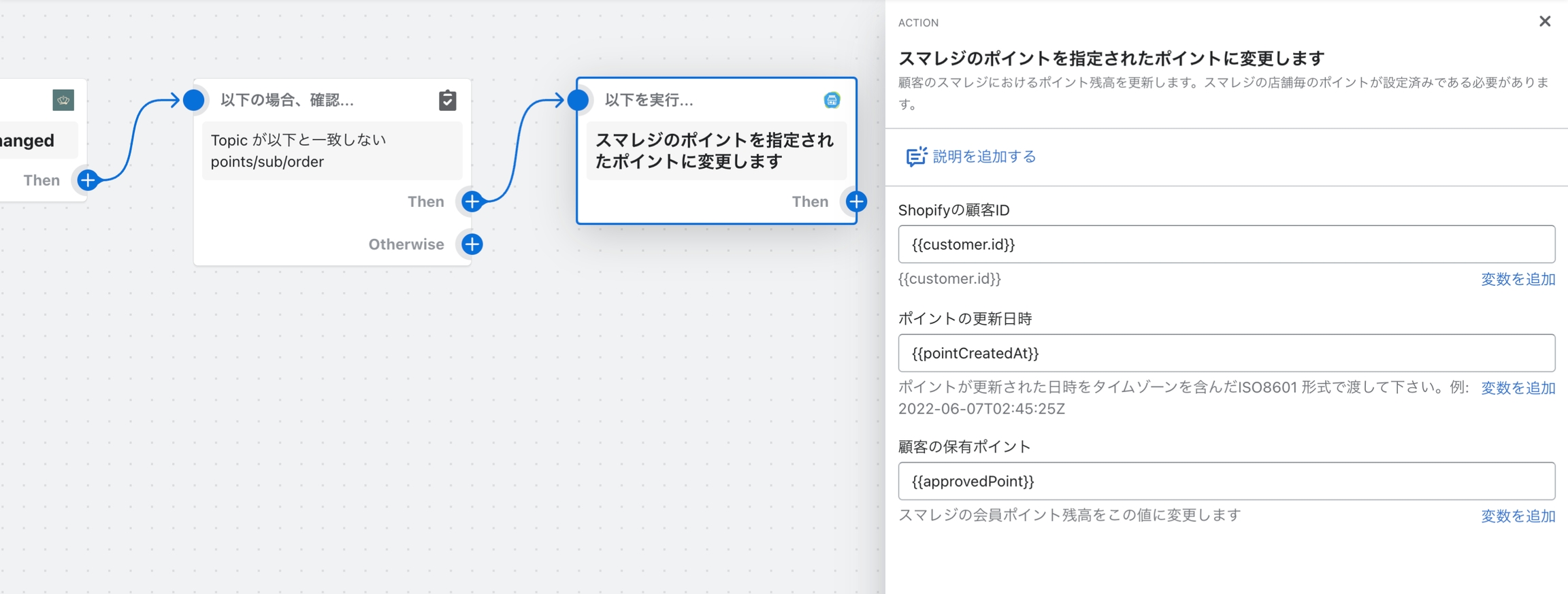Click 変数を追加 under ポイントの更新日時
Viewport: 1568px width, 594px height.
coord(1518,388)
